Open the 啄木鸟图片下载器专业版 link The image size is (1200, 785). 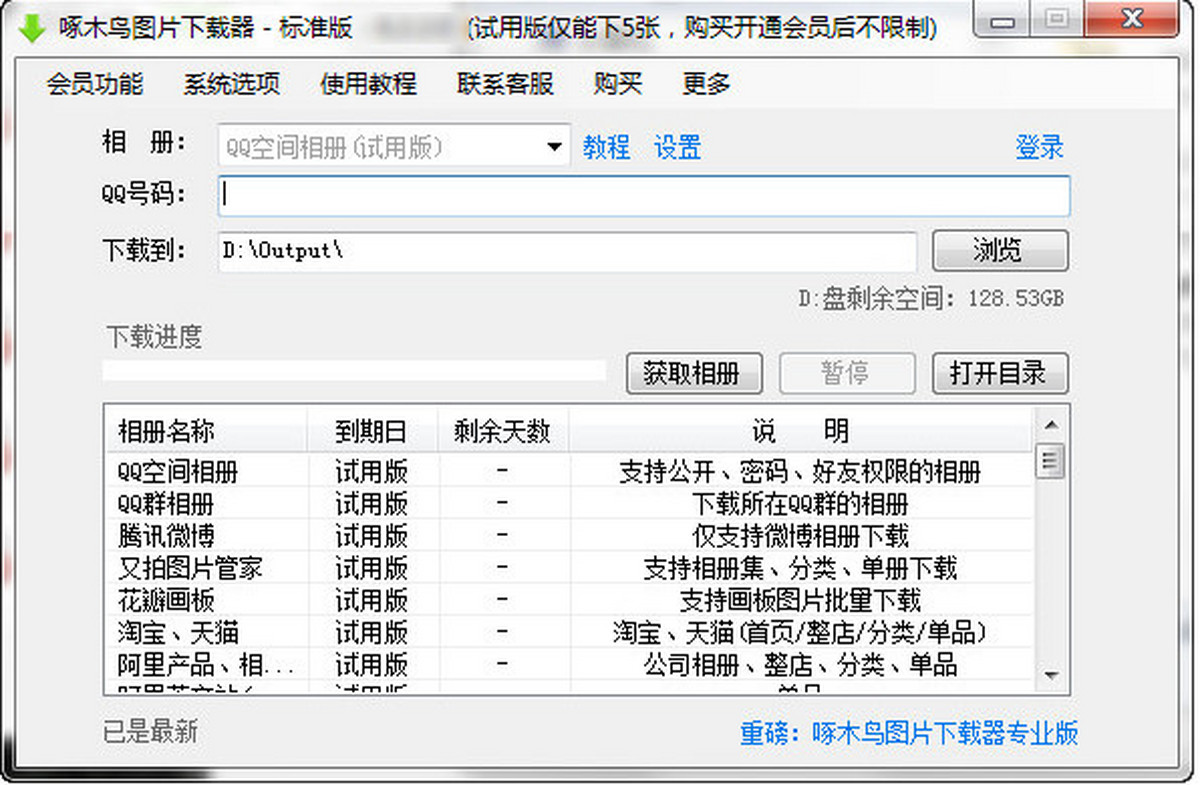909,733
